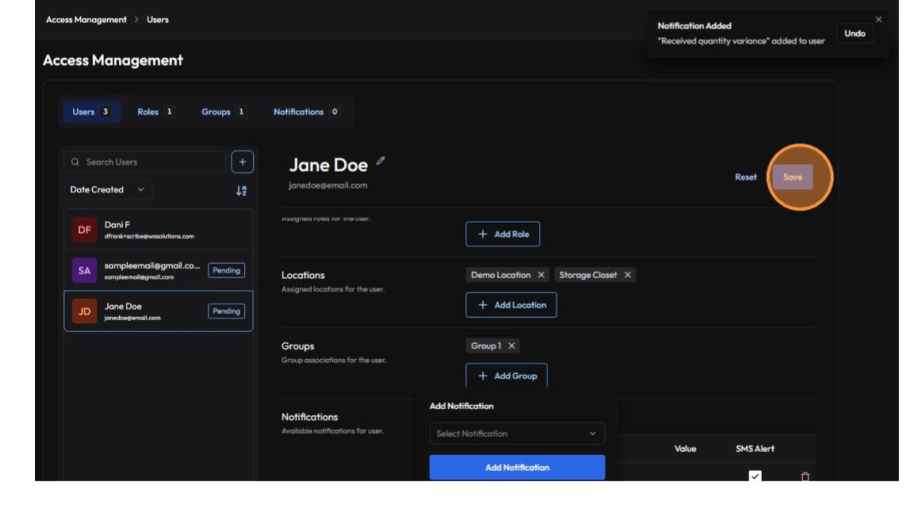Click the SMS Alert column header

755,449
